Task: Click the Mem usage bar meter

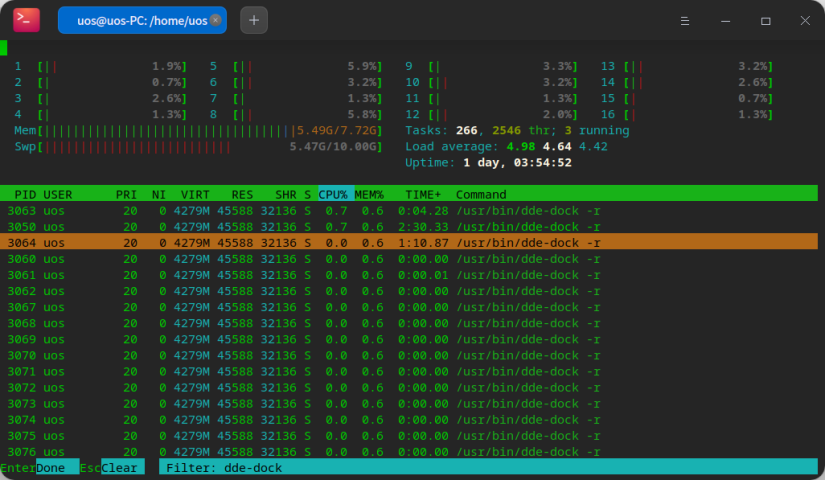Action: click(x=198, y=130)
